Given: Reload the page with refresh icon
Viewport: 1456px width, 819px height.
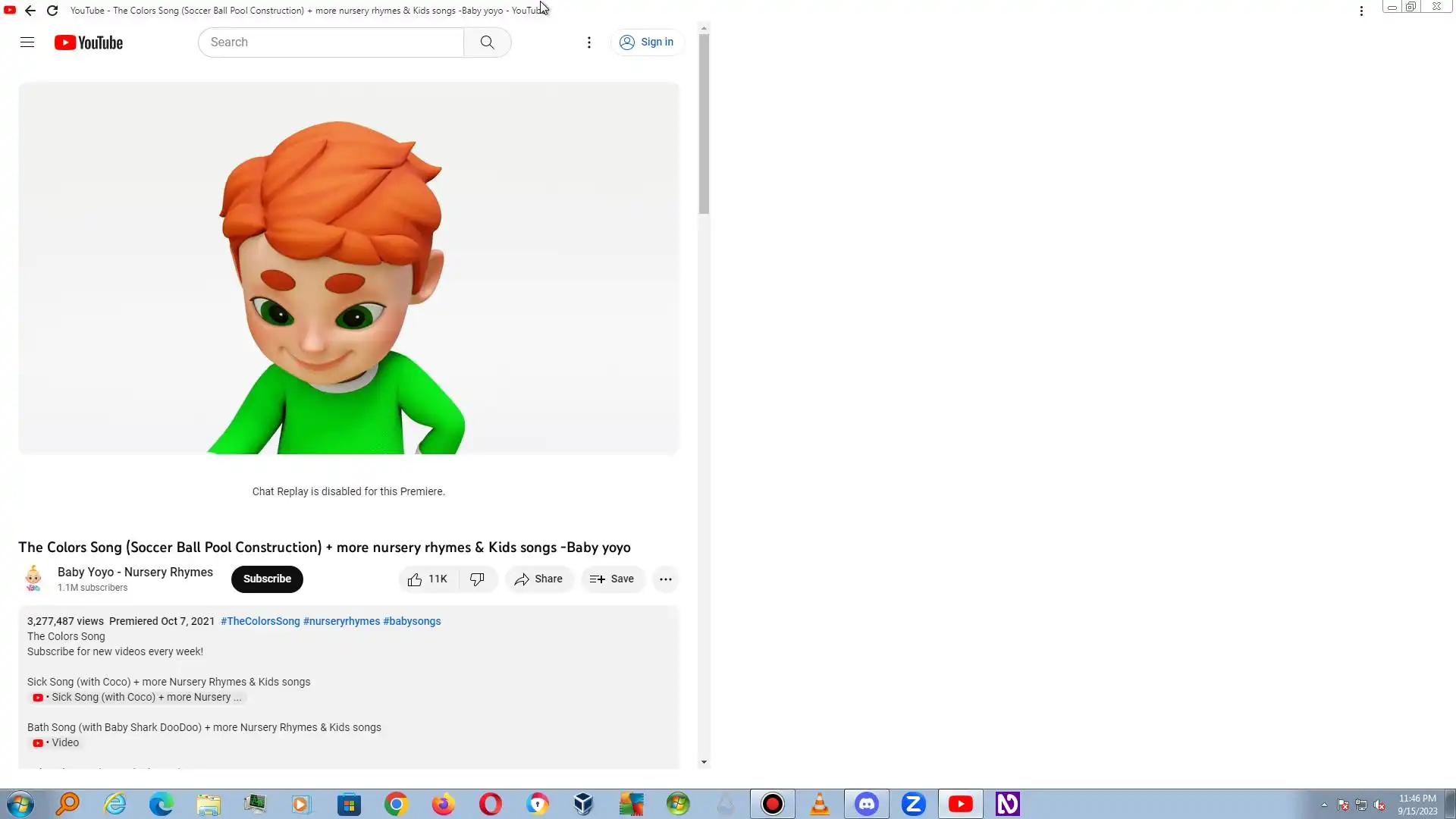Looking at the screenshot, I should pyautogui.click(x=52, y=11).
